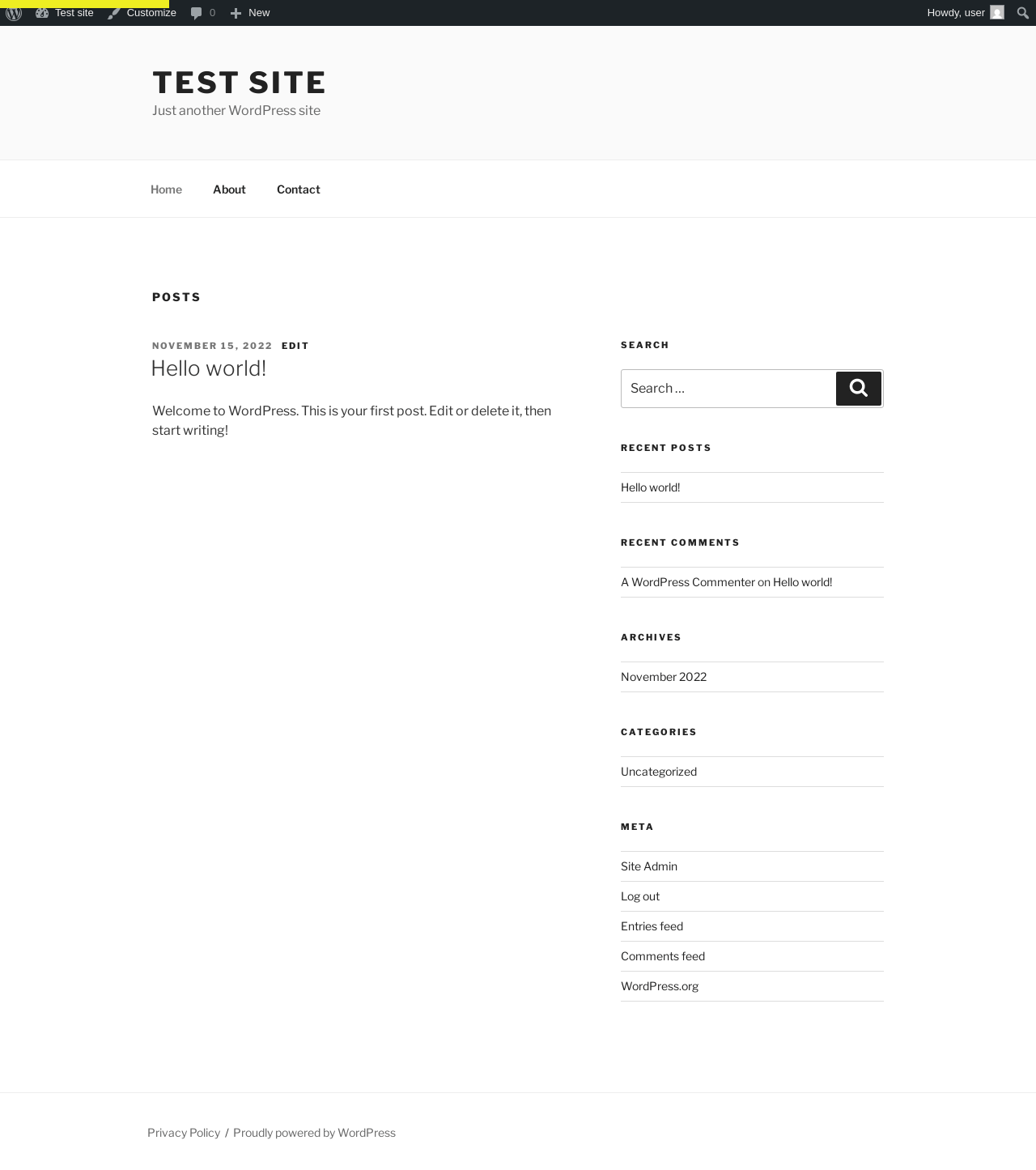Click the TEST SITE header title

pyautogui.click(x=240, y=83)
